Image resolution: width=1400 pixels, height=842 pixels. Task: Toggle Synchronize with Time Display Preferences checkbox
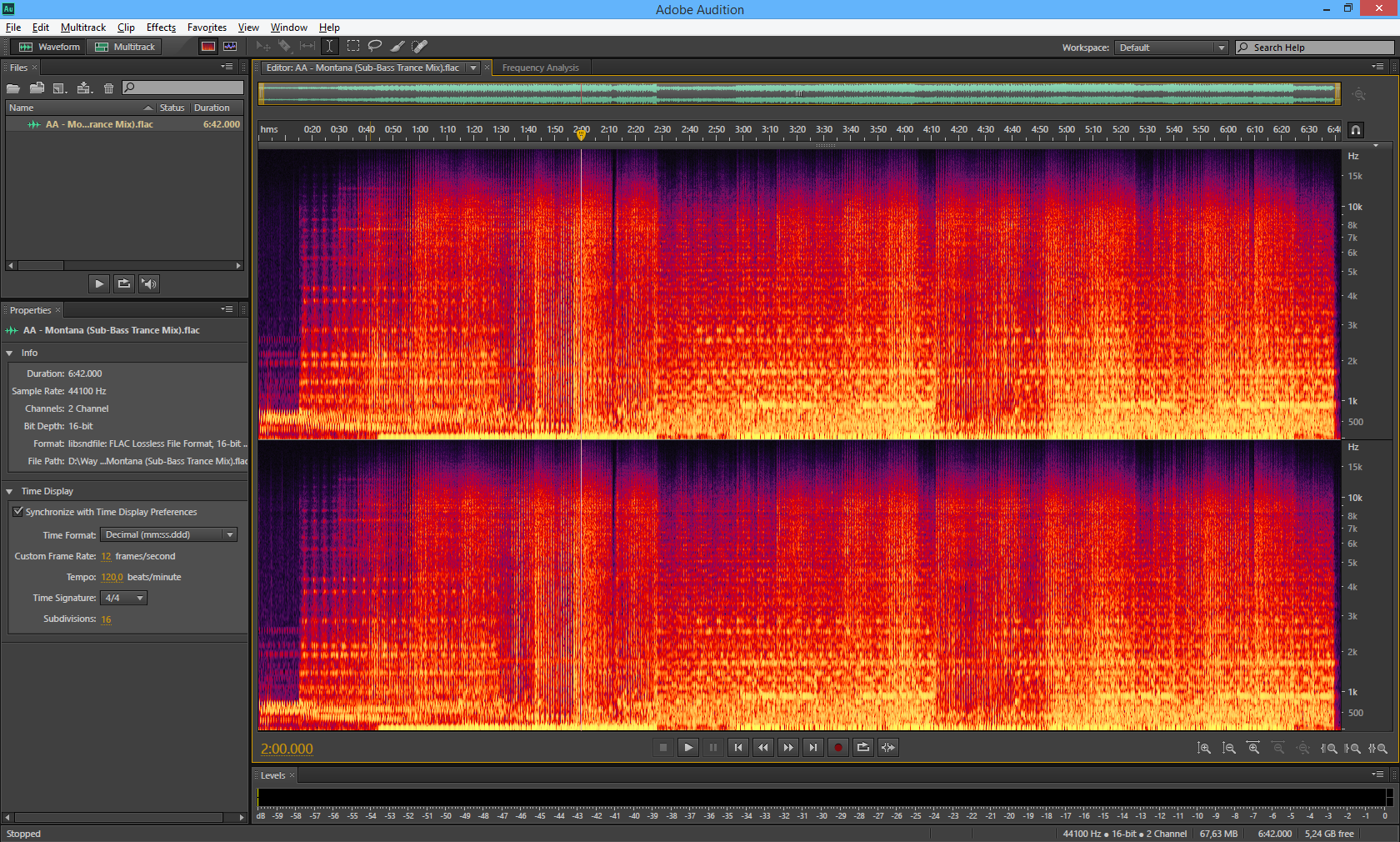[x=17, y=511]
